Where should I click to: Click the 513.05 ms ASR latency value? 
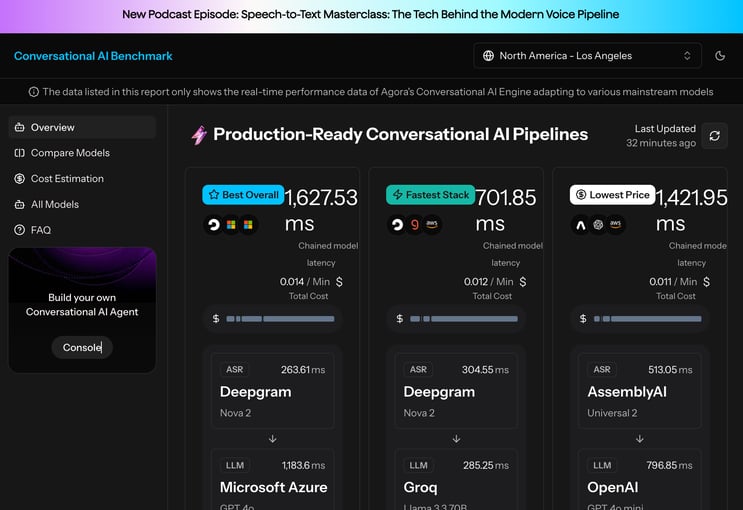coord(670,370)
